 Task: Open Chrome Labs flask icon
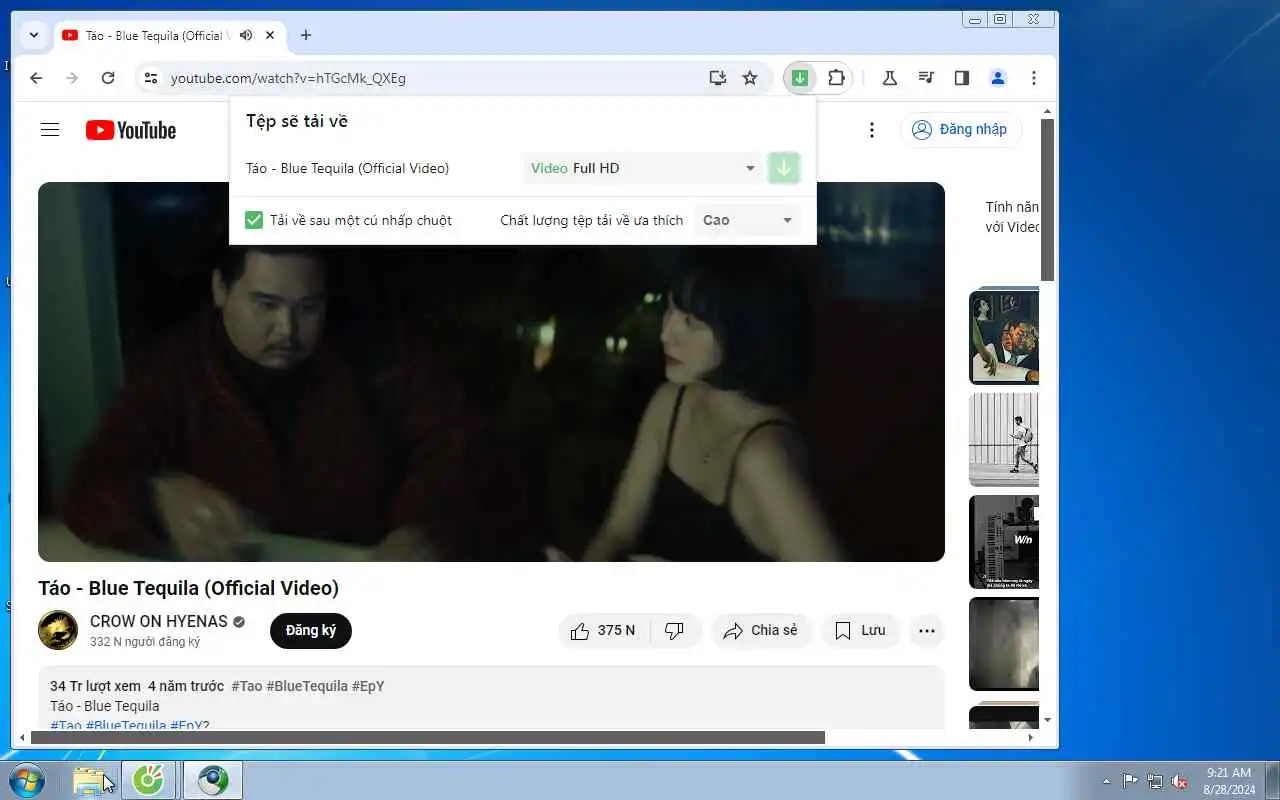(x=889, y=78)
